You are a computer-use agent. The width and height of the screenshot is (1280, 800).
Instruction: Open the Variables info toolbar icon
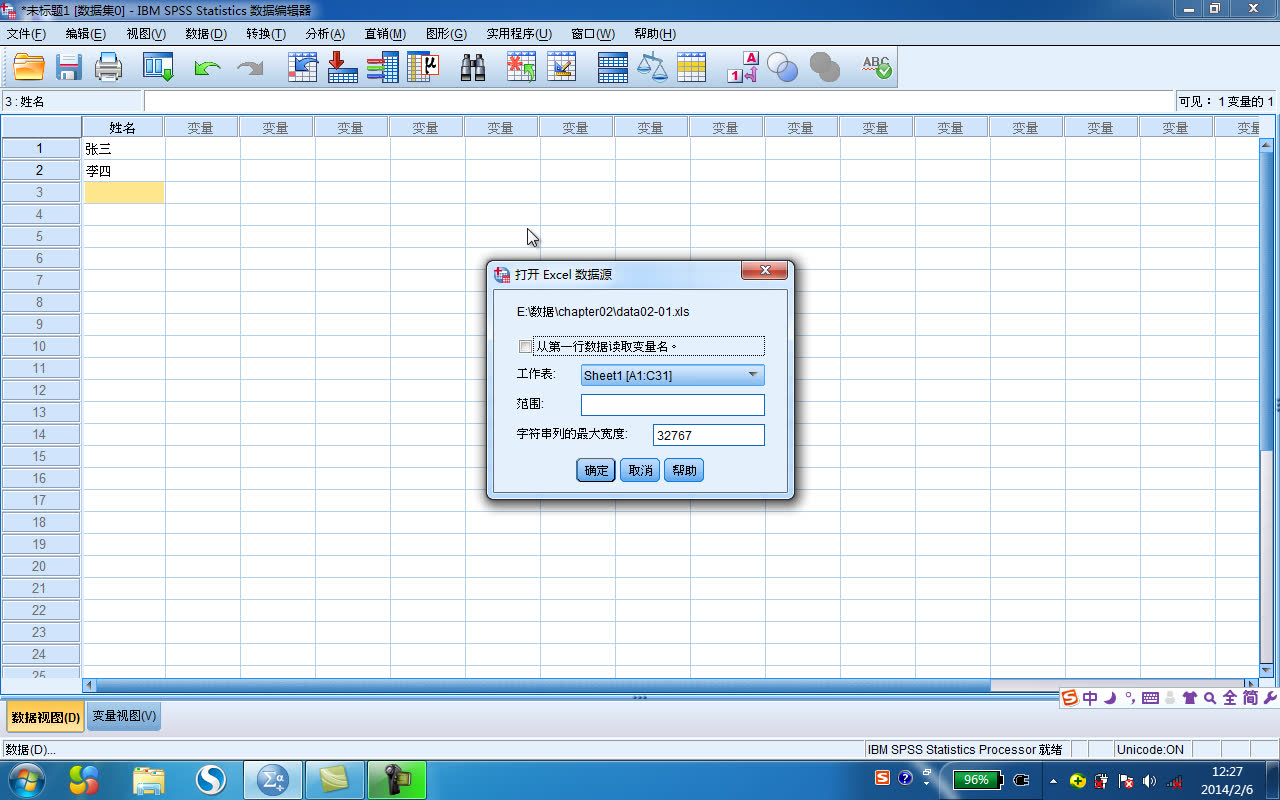pyautogui.click(x=383, y=67)
